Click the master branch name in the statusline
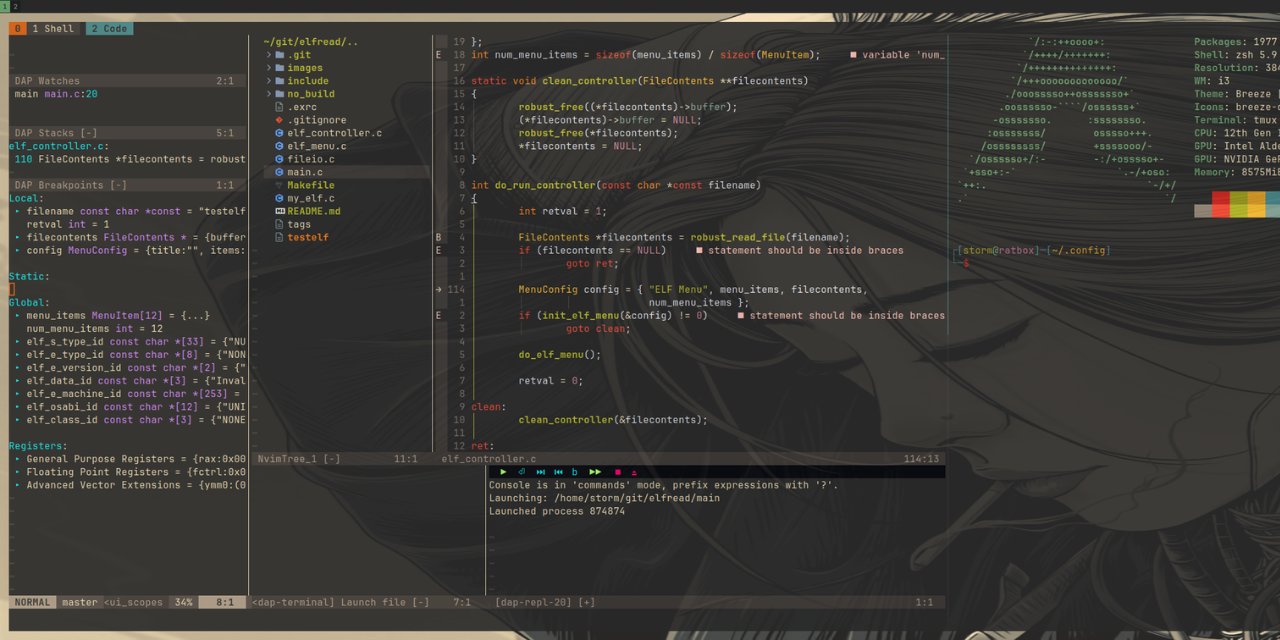The width and height of the screenshot is (1280, 640). click(79, 601)
